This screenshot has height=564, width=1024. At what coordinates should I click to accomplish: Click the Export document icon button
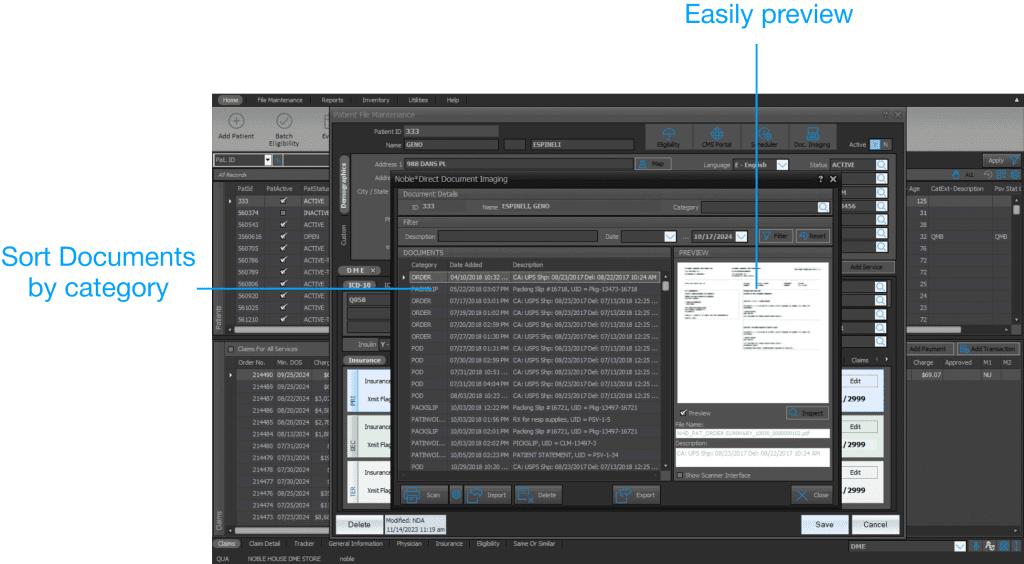tap(636, 495)
